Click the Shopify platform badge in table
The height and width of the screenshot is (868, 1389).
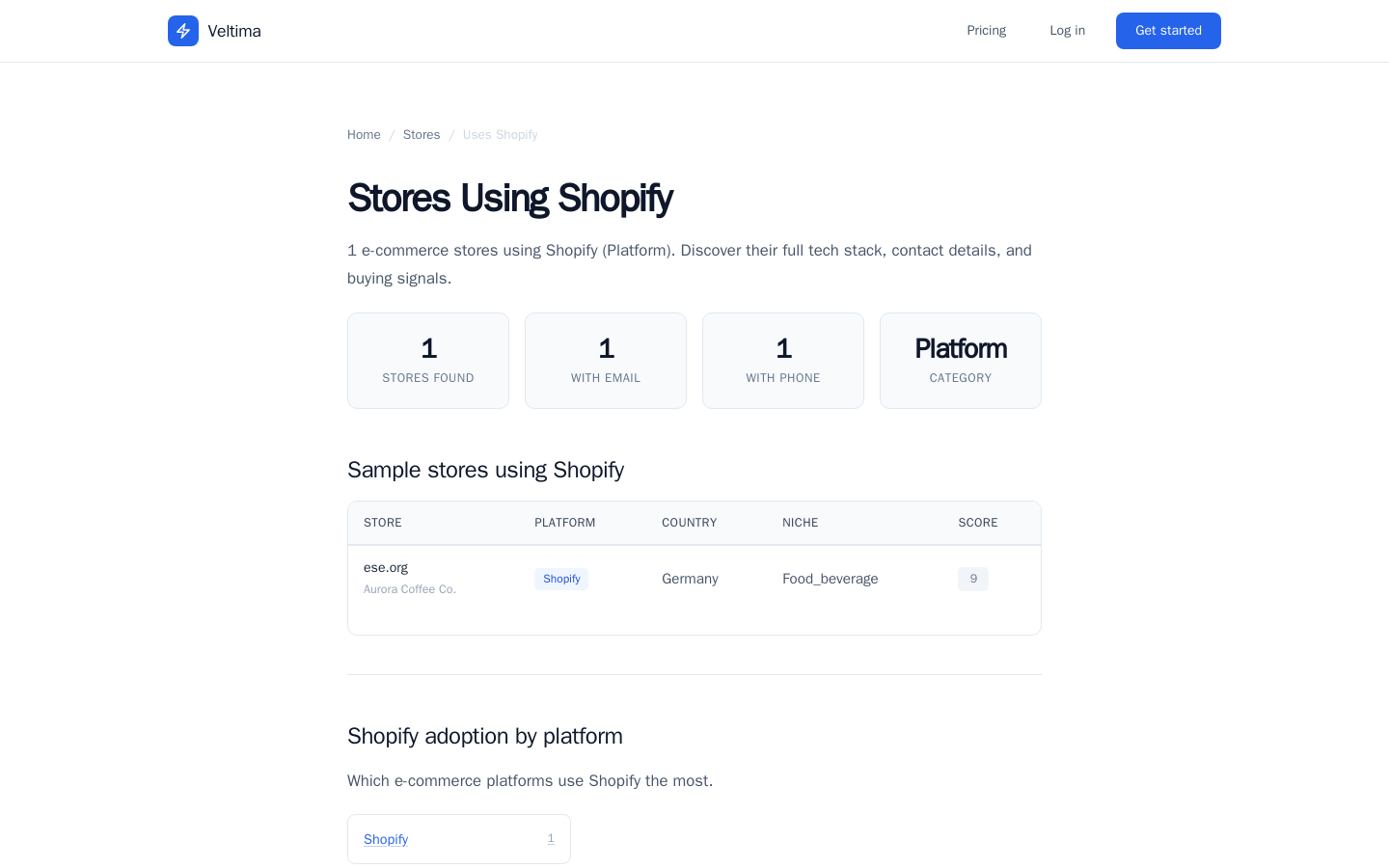click(561, 579)
